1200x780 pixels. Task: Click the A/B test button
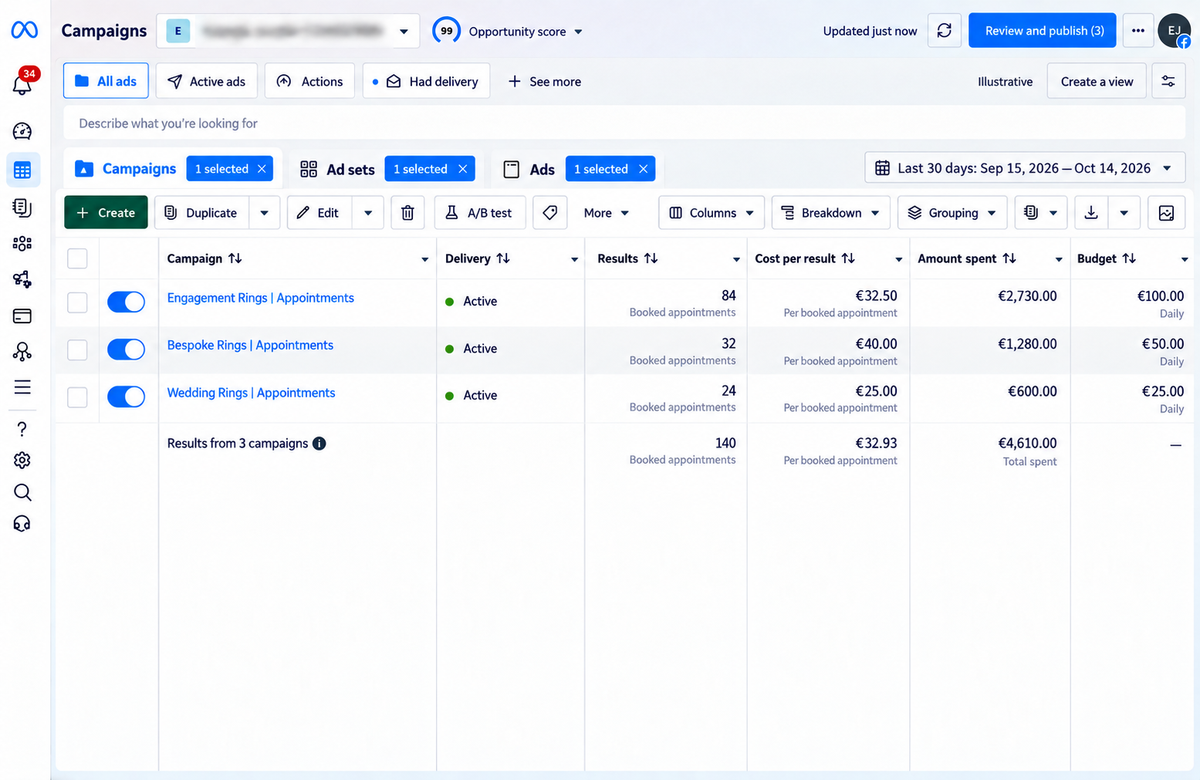click(479, 213)
